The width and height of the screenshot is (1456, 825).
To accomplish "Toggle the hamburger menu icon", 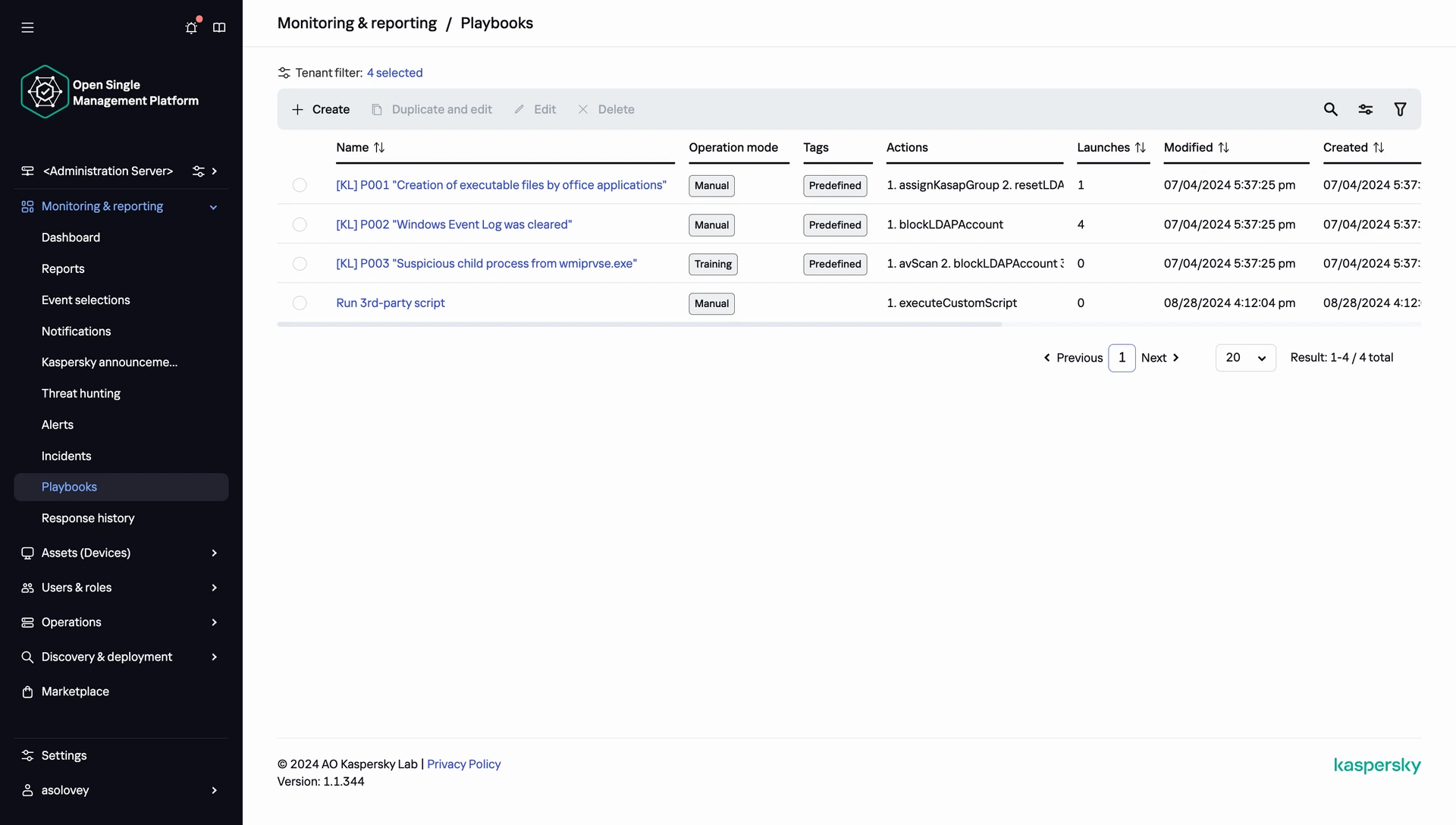I will click(x=27, y=27).
